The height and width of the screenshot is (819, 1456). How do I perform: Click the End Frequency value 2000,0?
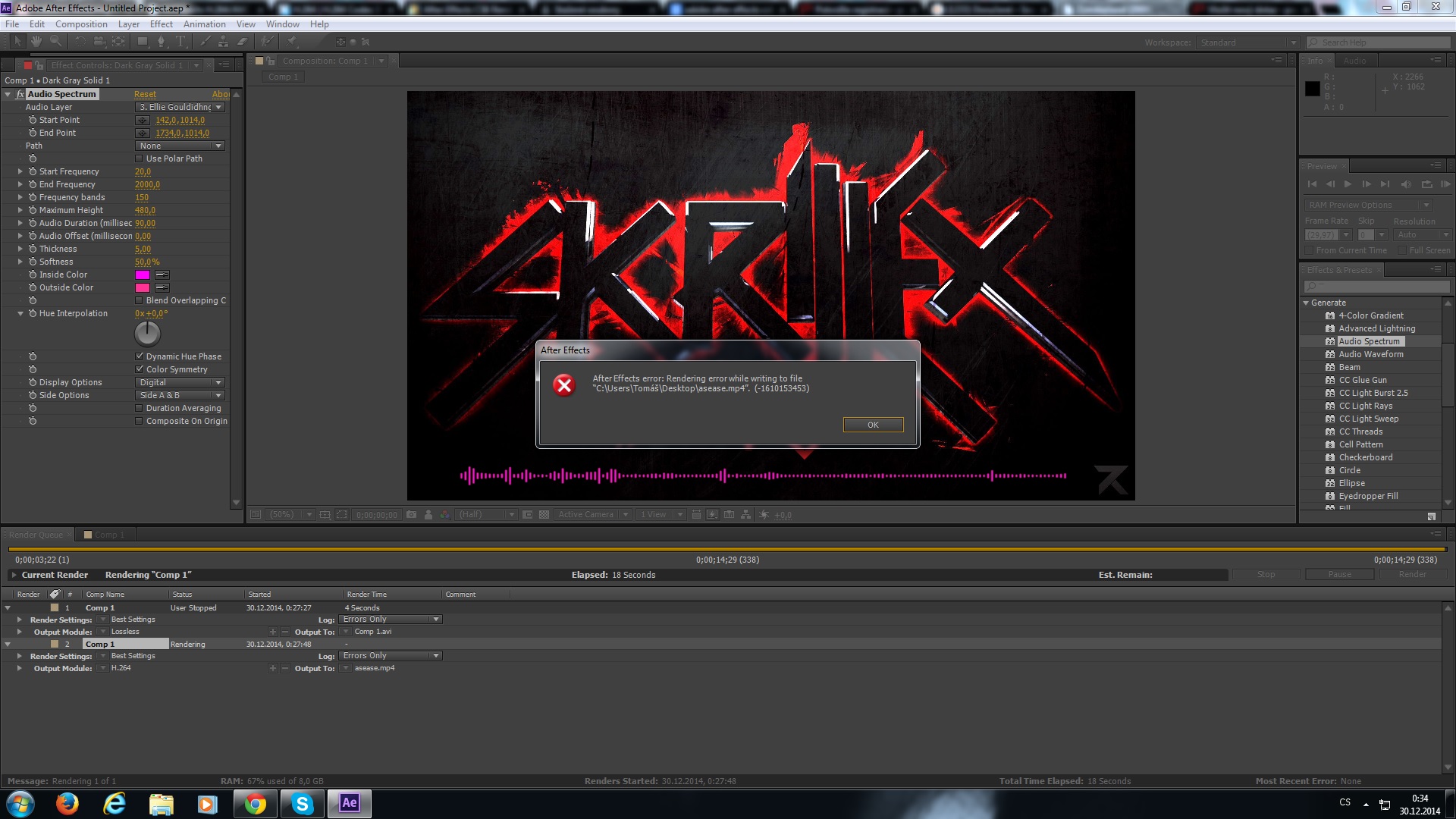point(147,184)
